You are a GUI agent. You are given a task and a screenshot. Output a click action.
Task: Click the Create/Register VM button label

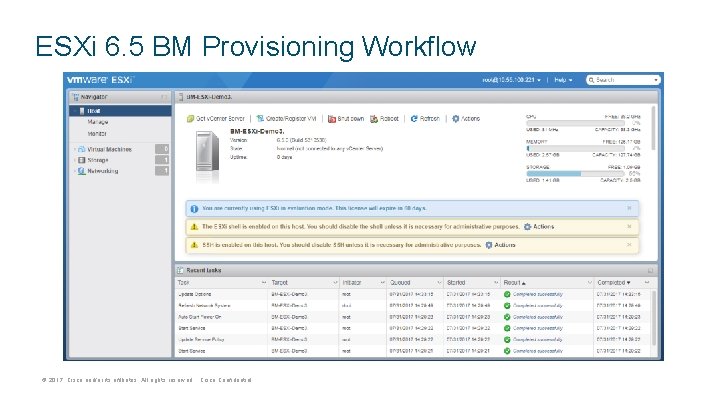coord(291,118)
